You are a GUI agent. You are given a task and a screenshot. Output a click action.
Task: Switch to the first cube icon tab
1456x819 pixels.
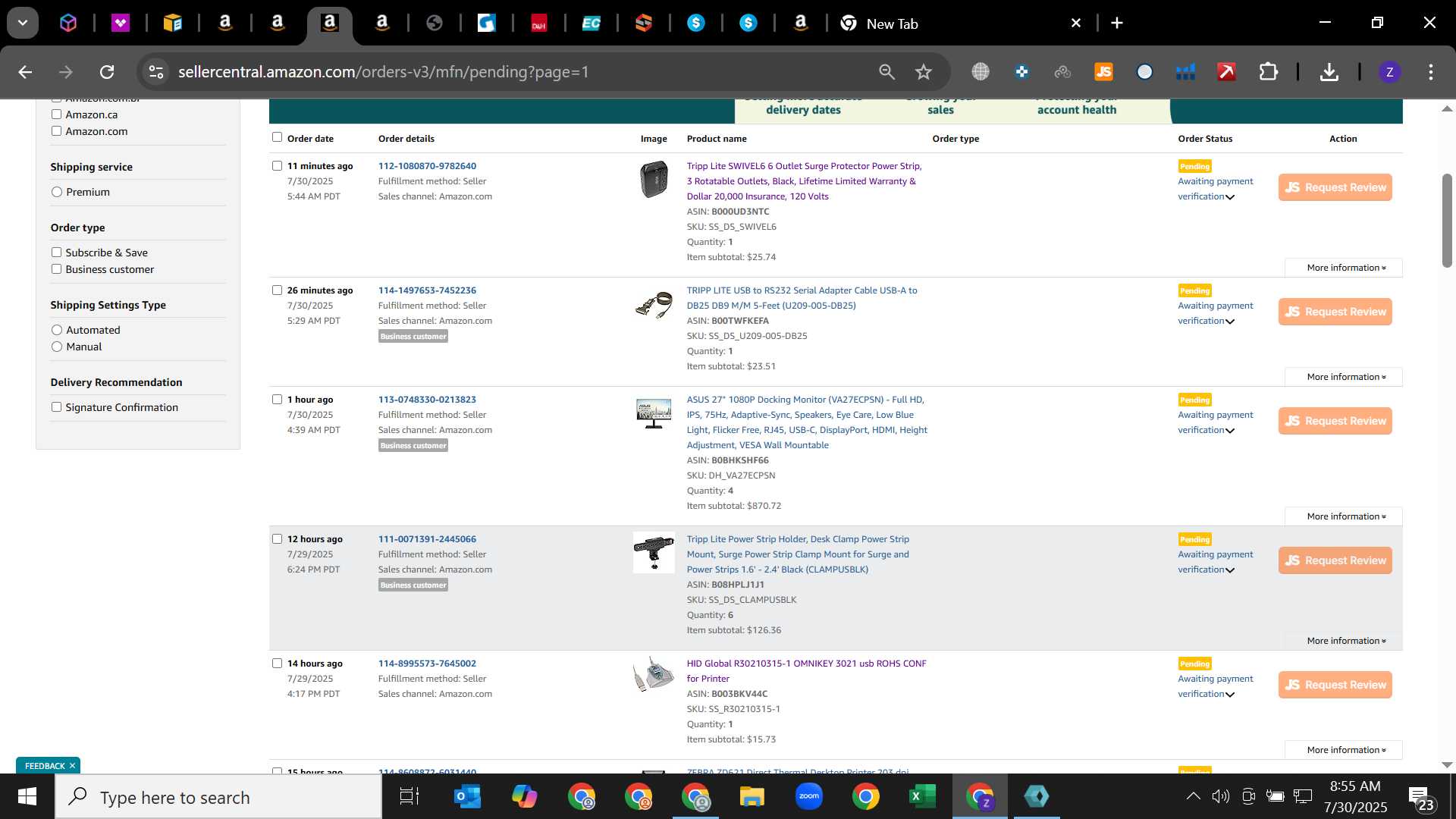pyautogui.click(x=68, y=24)
